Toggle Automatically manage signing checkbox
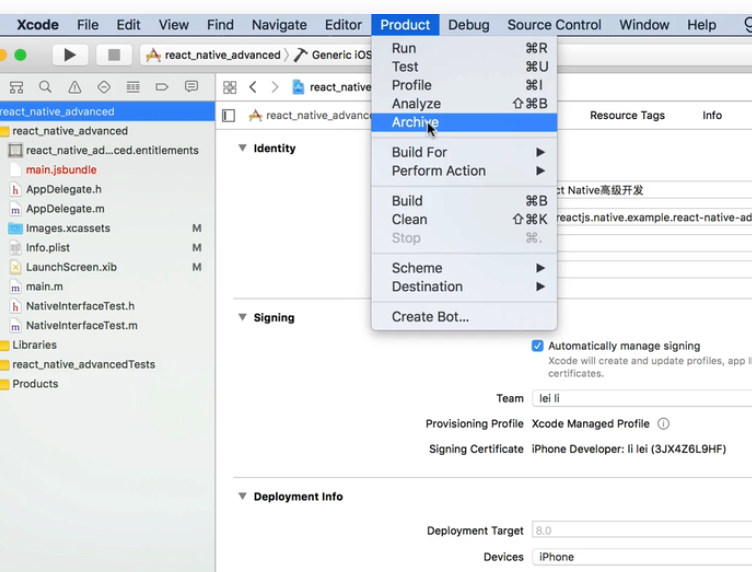Viewport: 752px width, 572px height. pyautogui.click(x=538, y=346)
